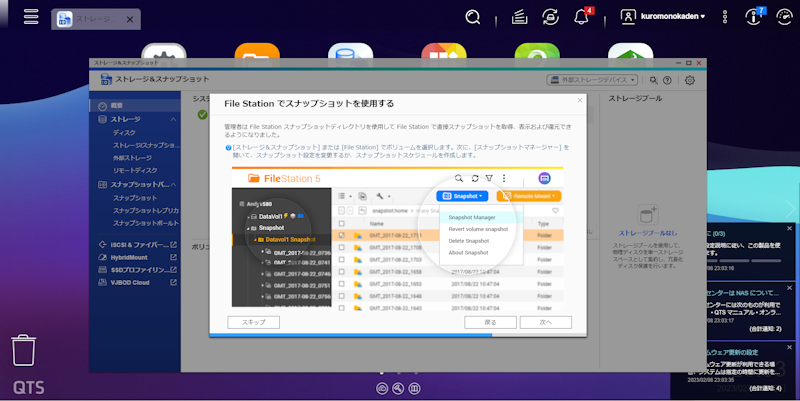
Task: Select 概要 in the sidebar
Action: [135, 106]
